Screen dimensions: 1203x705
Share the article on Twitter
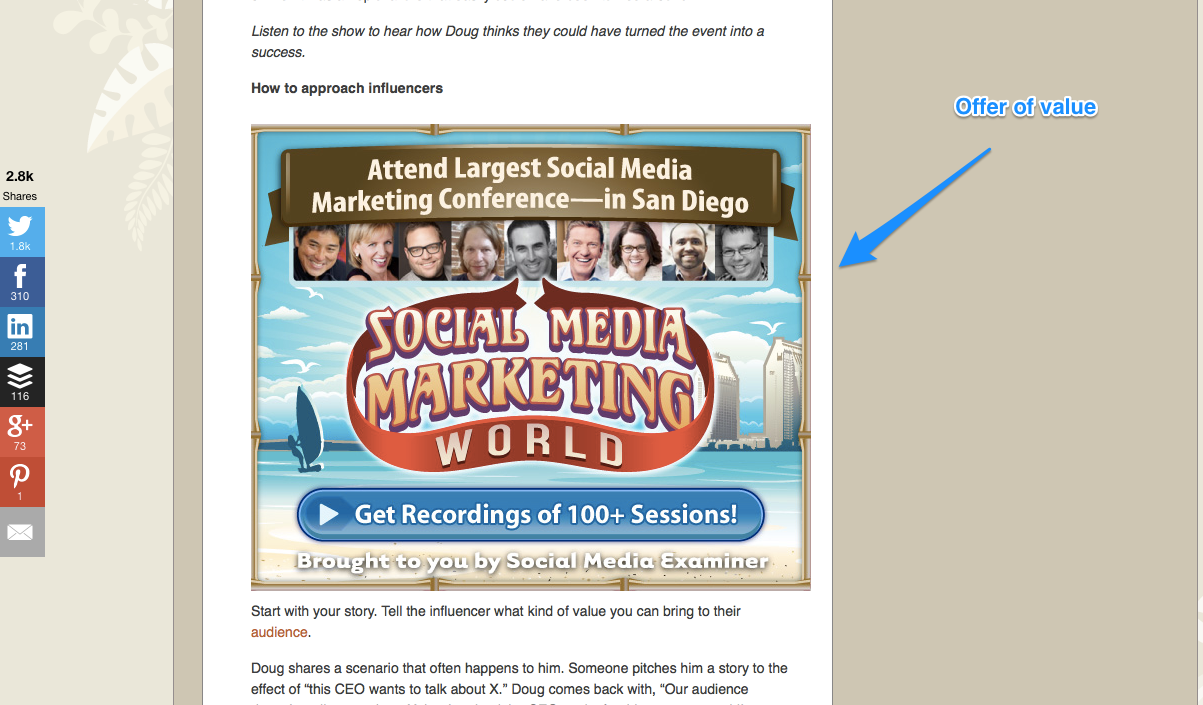point(21,232)
